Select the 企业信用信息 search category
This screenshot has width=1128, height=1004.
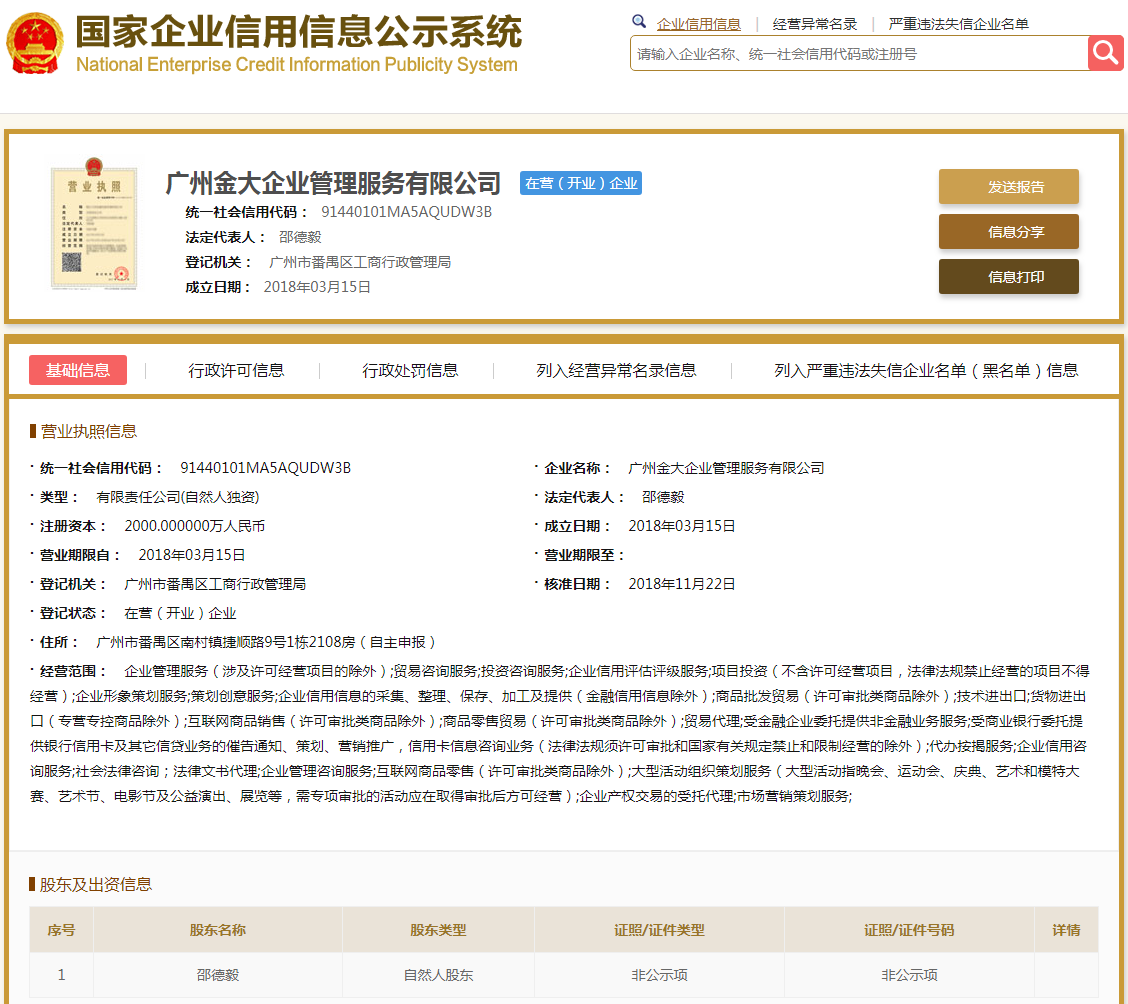point(699,24)
